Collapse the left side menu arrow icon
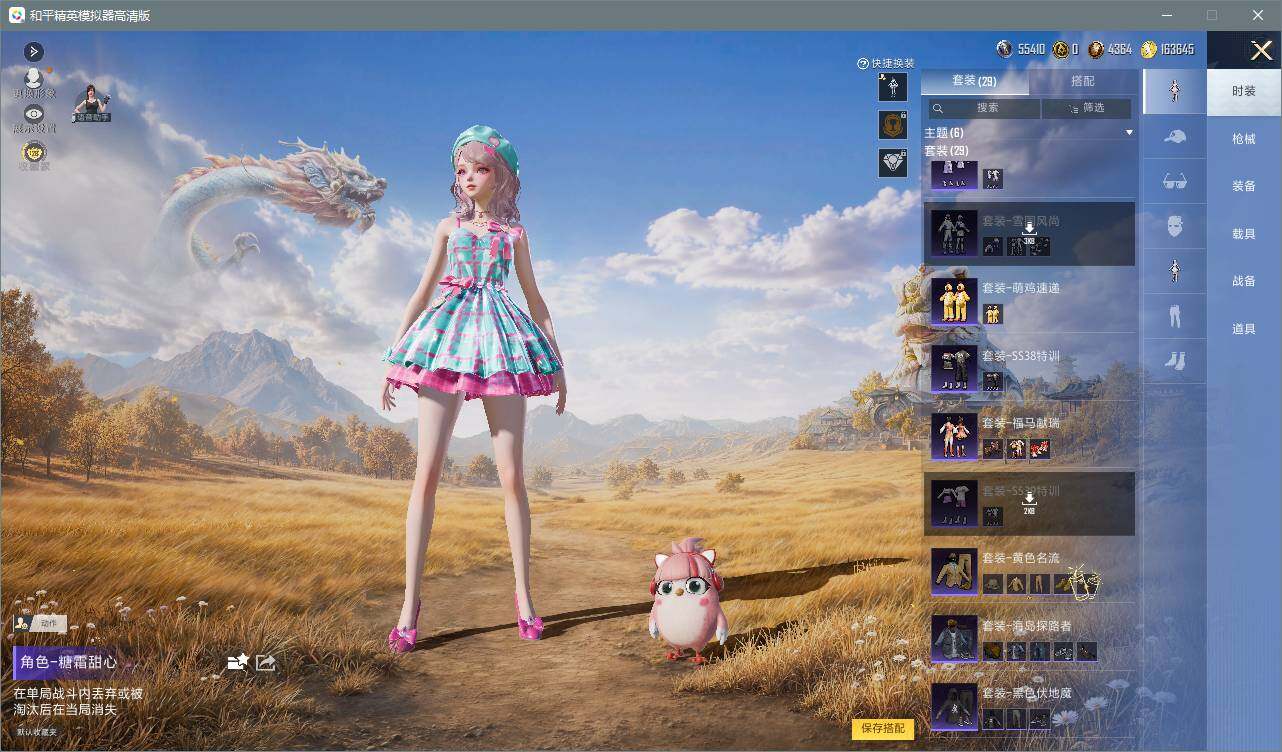 coord(33,52)
